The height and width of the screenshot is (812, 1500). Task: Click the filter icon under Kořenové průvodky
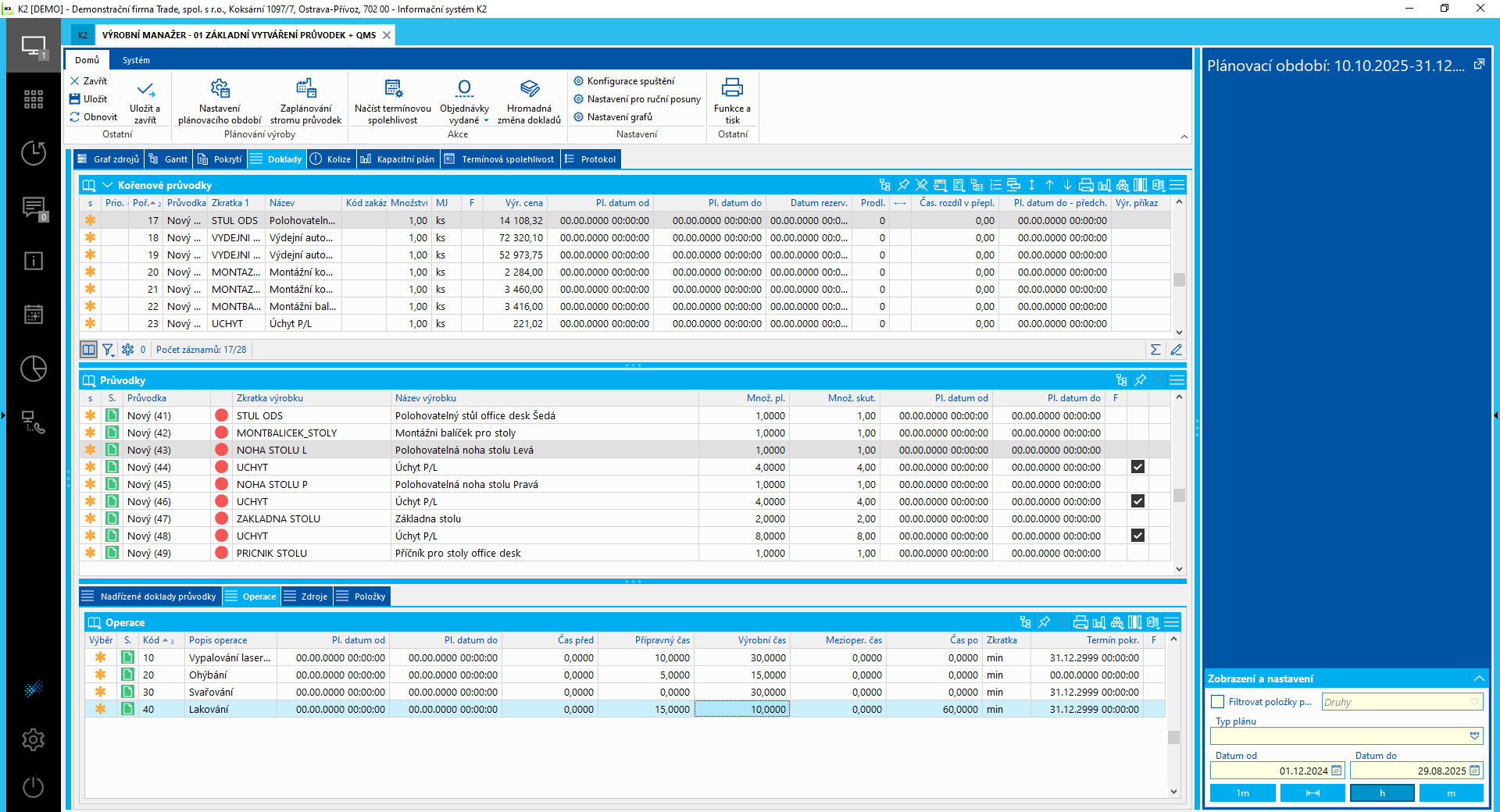pos(108,350)
